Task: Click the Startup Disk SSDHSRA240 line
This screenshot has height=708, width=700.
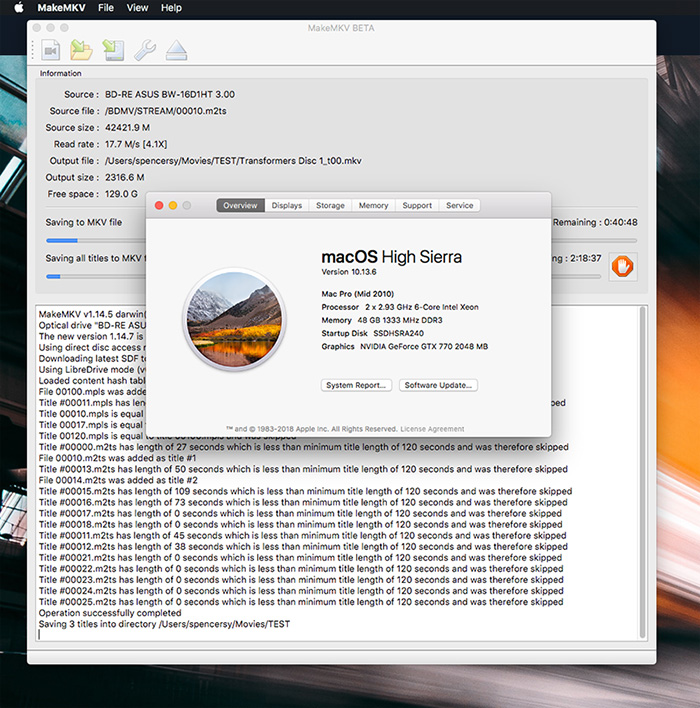Action: coord(373,333)
